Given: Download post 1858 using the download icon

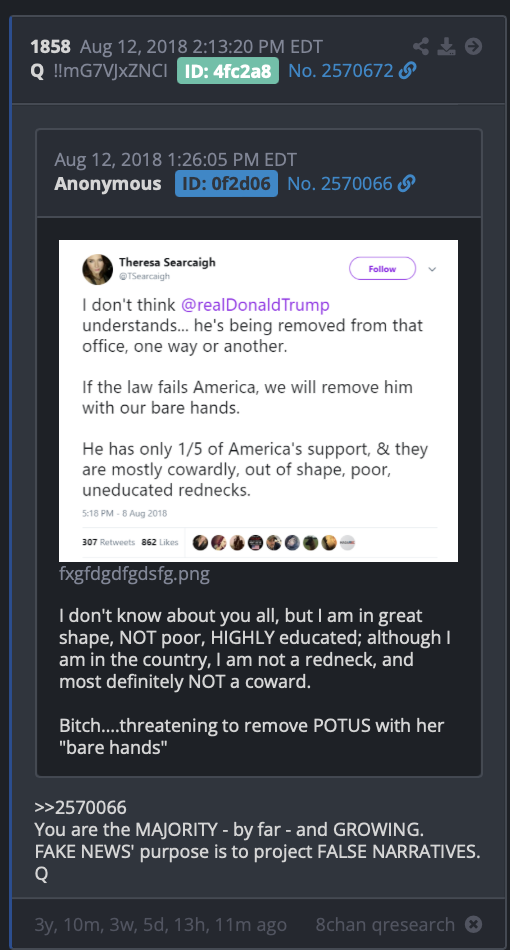Looking at the screenshot, I should click(446, 47).
